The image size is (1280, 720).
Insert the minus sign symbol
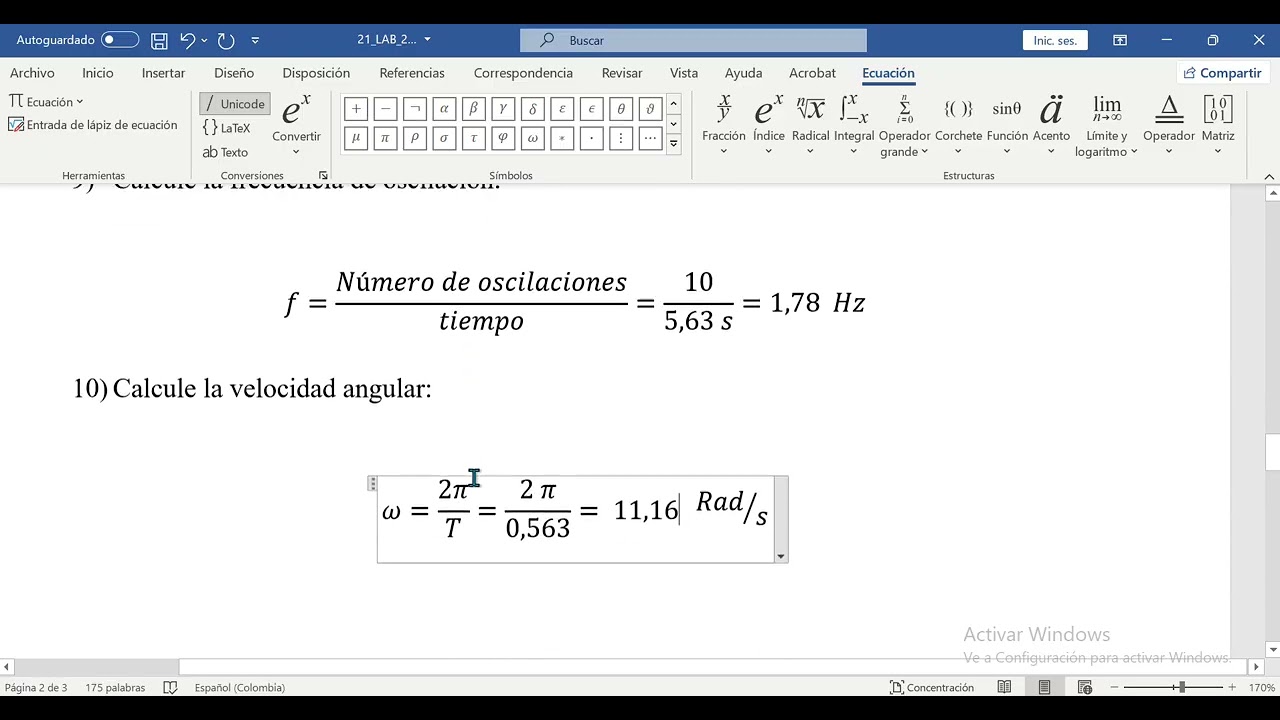click(x=385, y=109)
